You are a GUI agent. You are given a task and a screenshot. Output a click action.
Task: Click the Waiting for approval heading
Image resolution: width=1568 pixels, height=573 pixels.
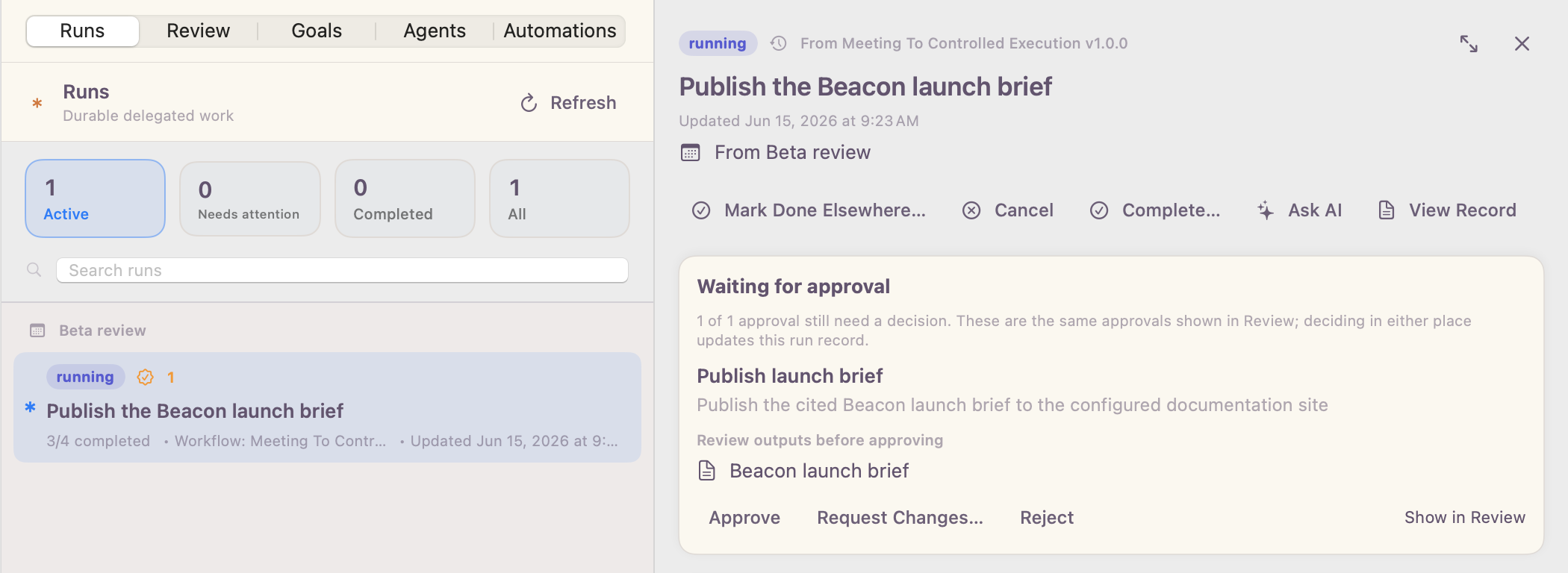[794, 286]
